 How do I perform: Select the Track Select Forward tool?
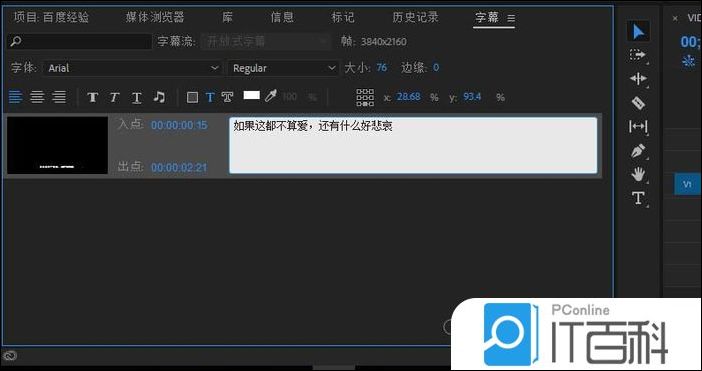pyautogui.click(x=638, y=55)
